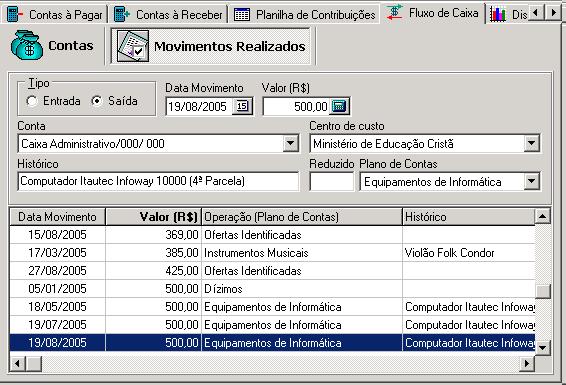The image size is (566, 385).
Task: Click the Movimentos Realizados checklist icon
Action: tap(133, 46)
